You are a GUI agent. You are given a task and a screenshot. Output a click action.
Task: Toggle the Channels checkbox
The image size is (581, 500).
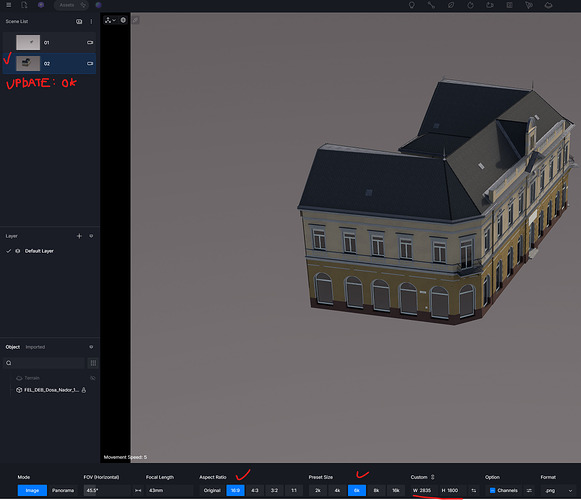tap(492, 490)
